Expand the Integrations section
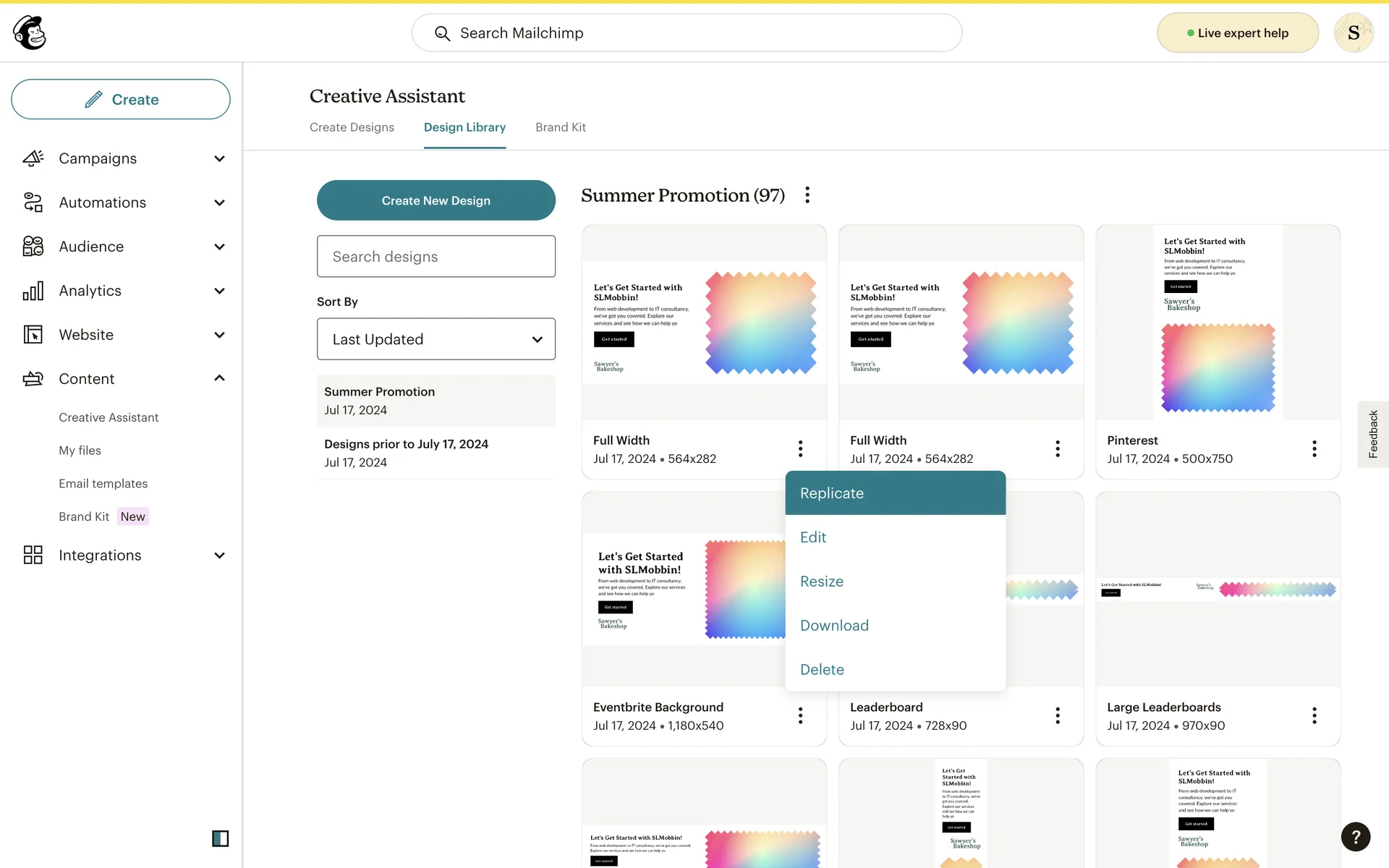Viewport: 1389px width, 868px height. [219, 556]
